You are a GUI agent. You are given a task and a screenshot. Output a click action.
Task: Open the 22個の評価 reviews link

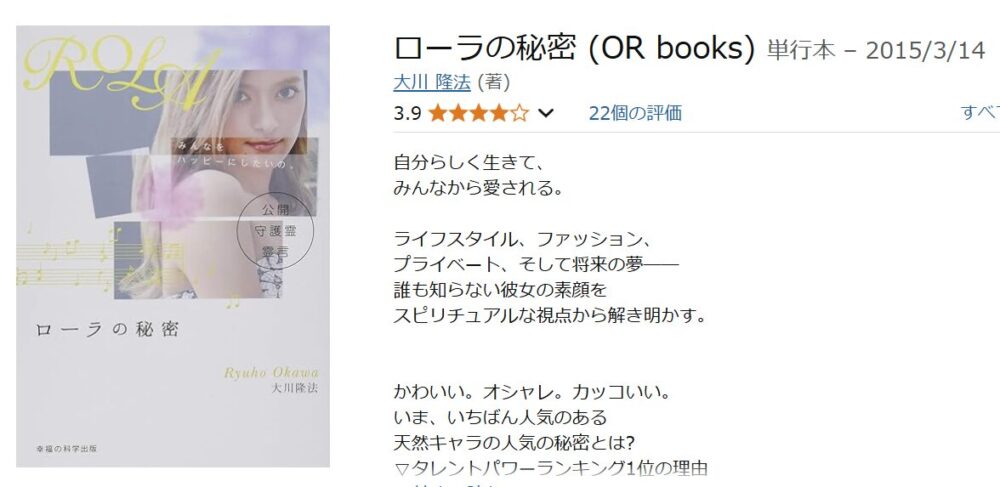635,113
